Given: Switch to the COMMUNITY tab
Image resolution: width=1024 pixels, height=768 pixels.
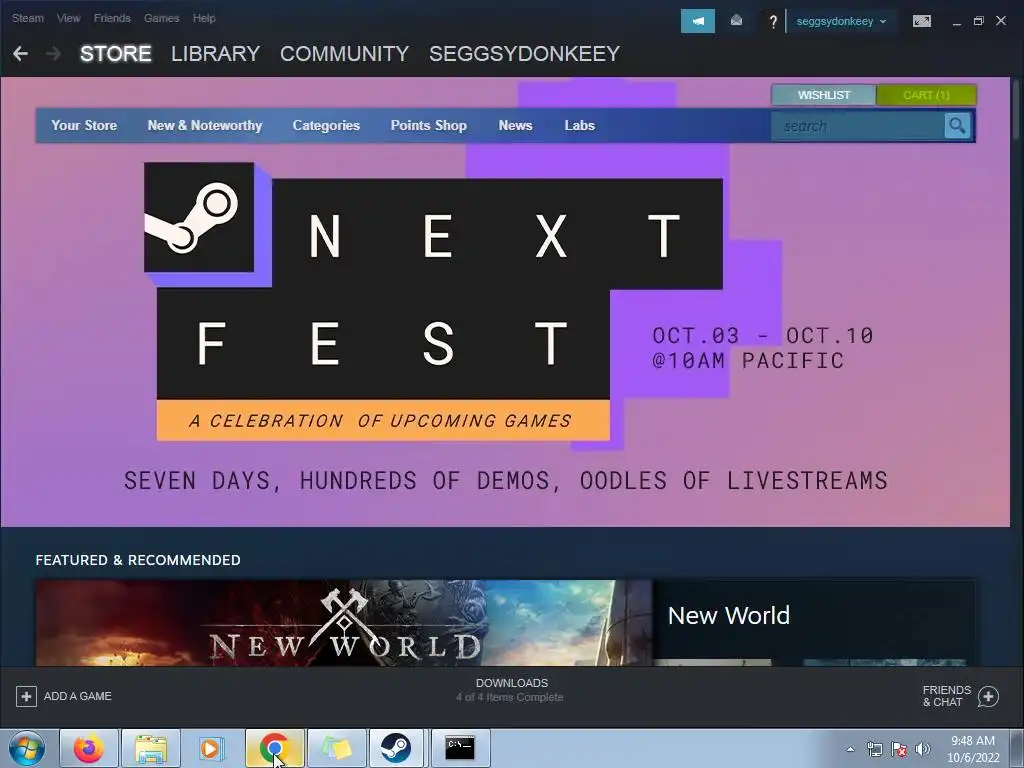Looking at the screenshot, I should click(344, 54).
